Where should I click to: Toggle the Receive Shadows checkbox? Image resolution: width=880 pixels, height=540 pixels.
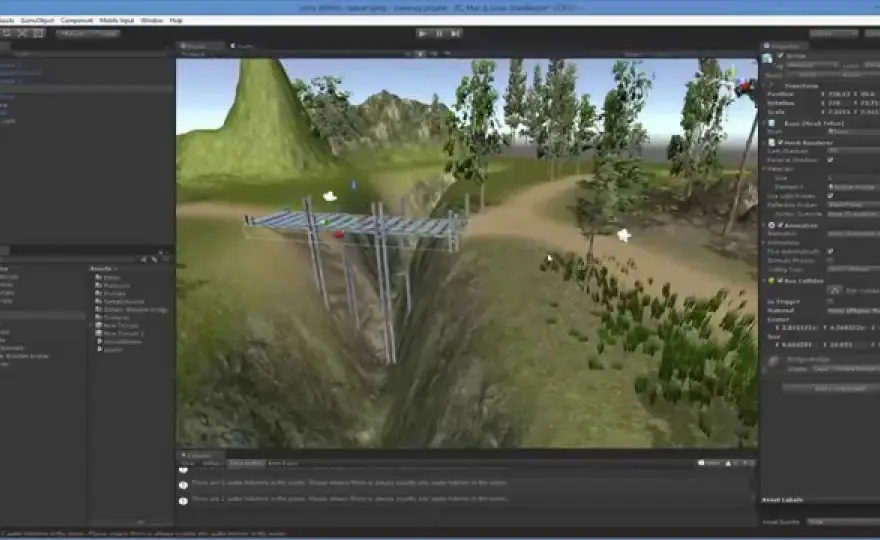(830, 160)
